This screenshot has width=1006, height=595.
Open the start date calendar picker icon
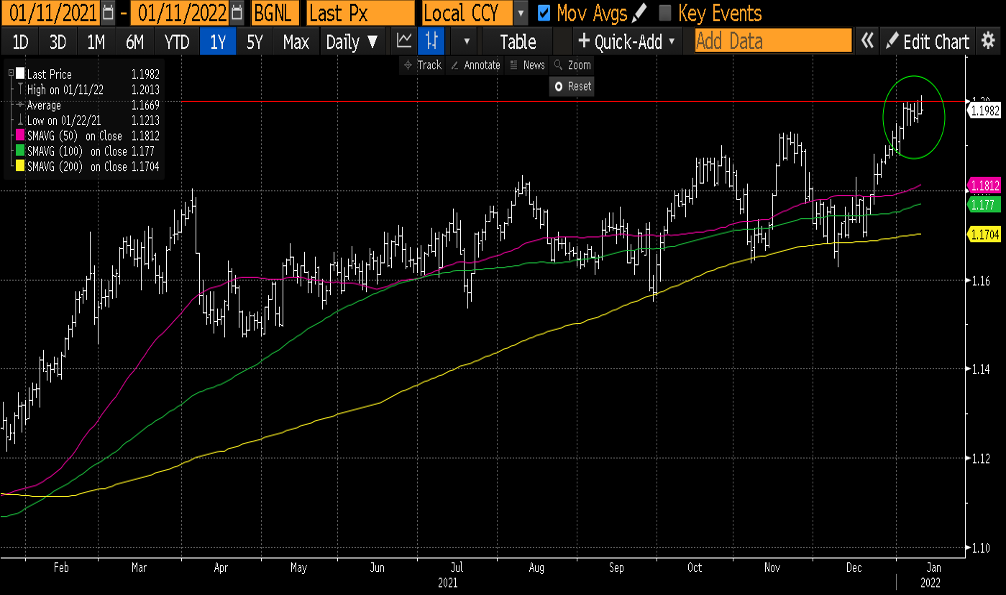(107, 13)
